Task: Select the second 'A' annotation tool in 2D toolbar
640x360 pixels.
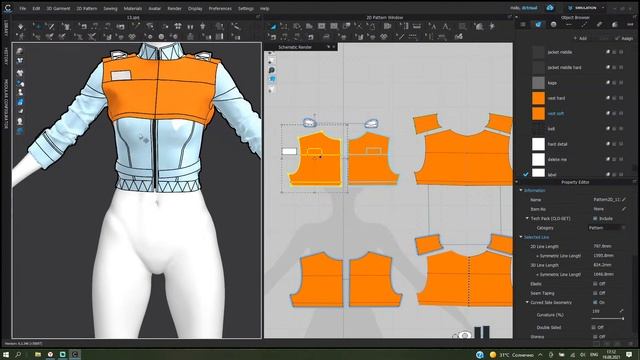Action: pyautogui.click(x=446, y=27)
